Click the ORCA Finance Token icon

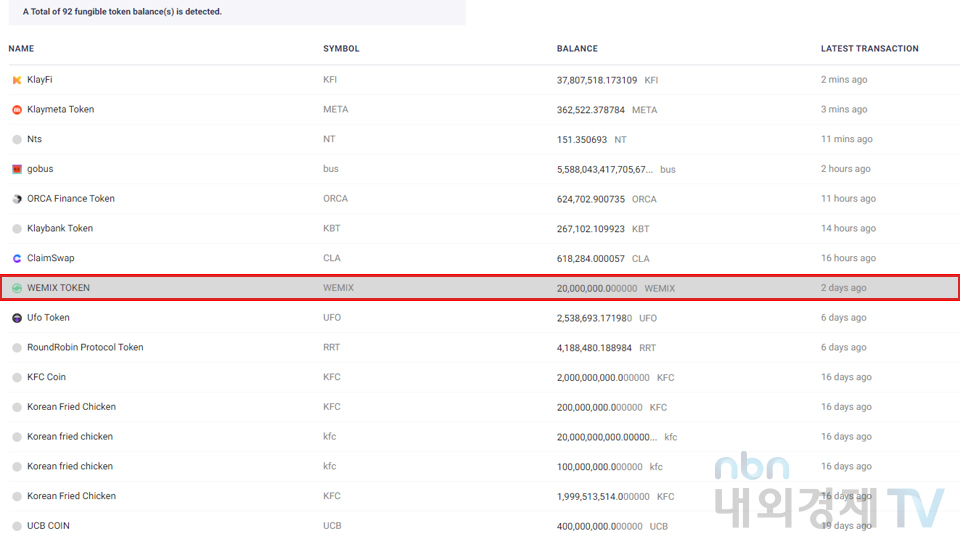[17, 199]
